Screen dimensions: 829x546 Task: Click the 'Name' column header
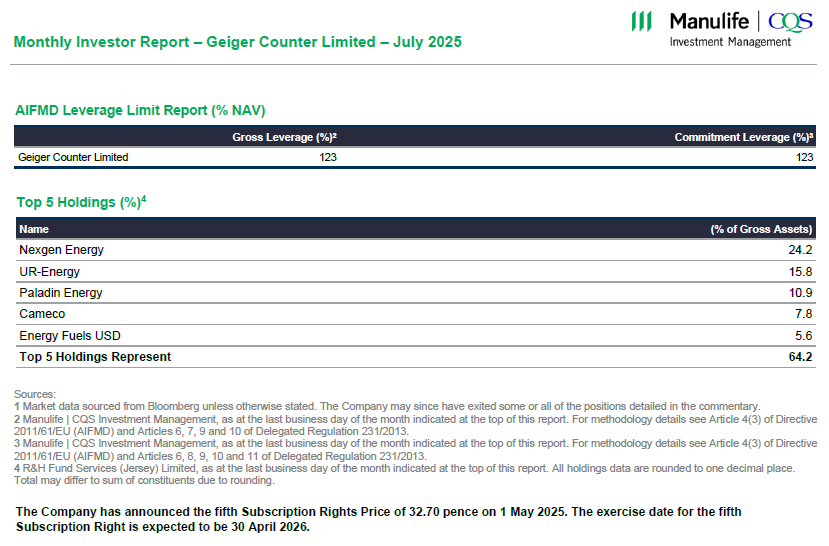[34, 229]
